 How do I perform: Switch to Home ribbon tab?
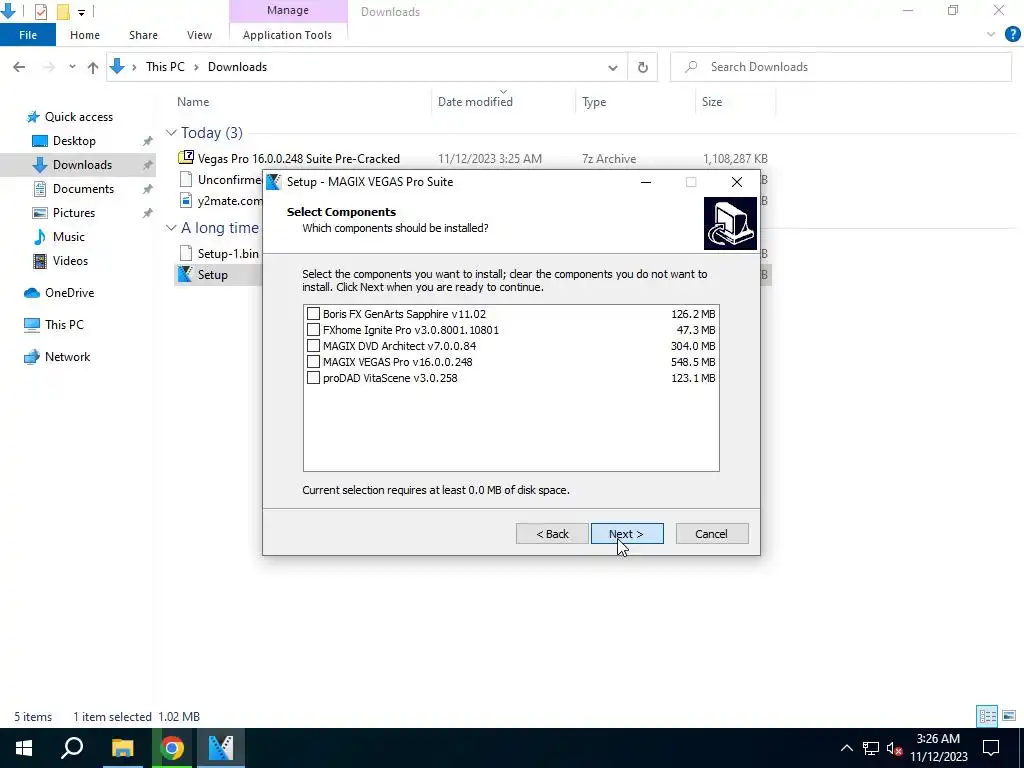[85, 35]
